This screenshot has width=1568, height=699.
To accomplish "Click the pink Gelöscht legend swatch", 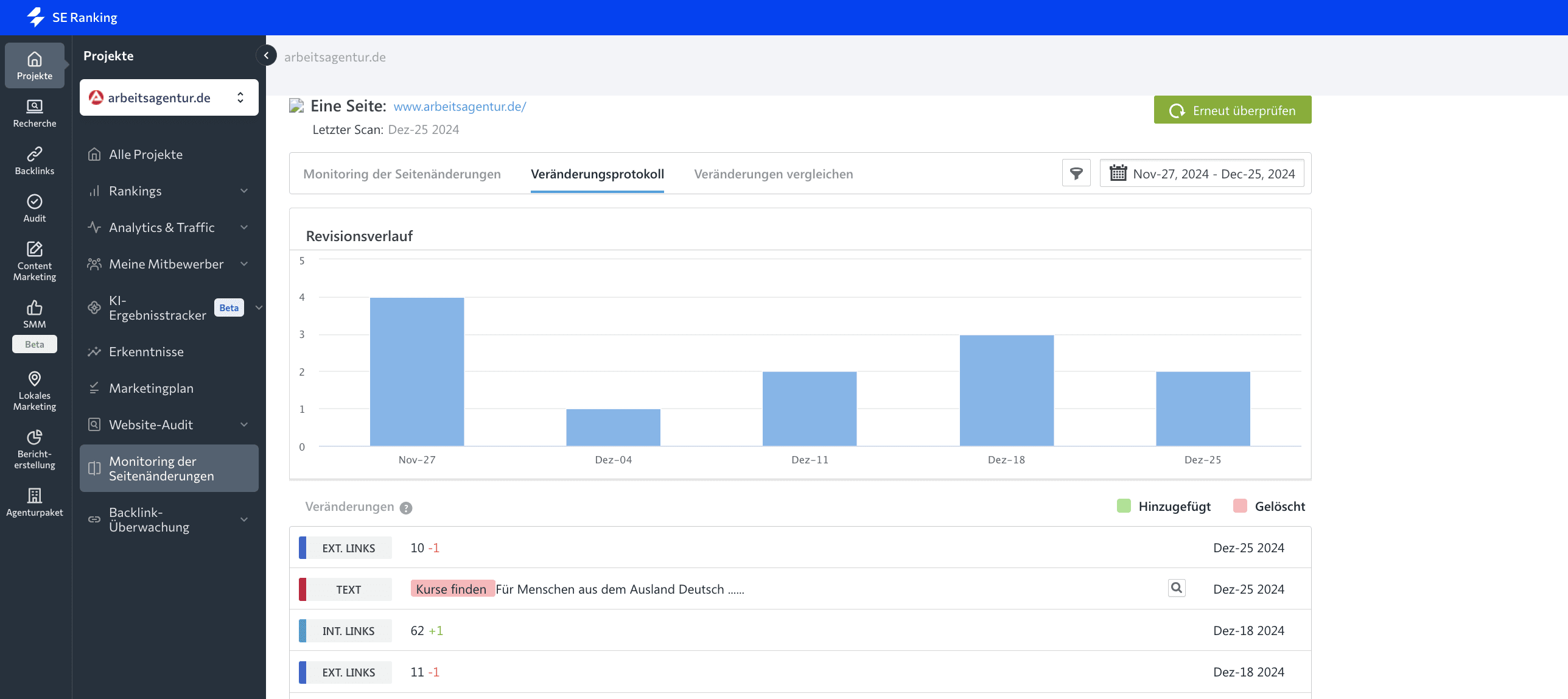I will coord(1240,506).
